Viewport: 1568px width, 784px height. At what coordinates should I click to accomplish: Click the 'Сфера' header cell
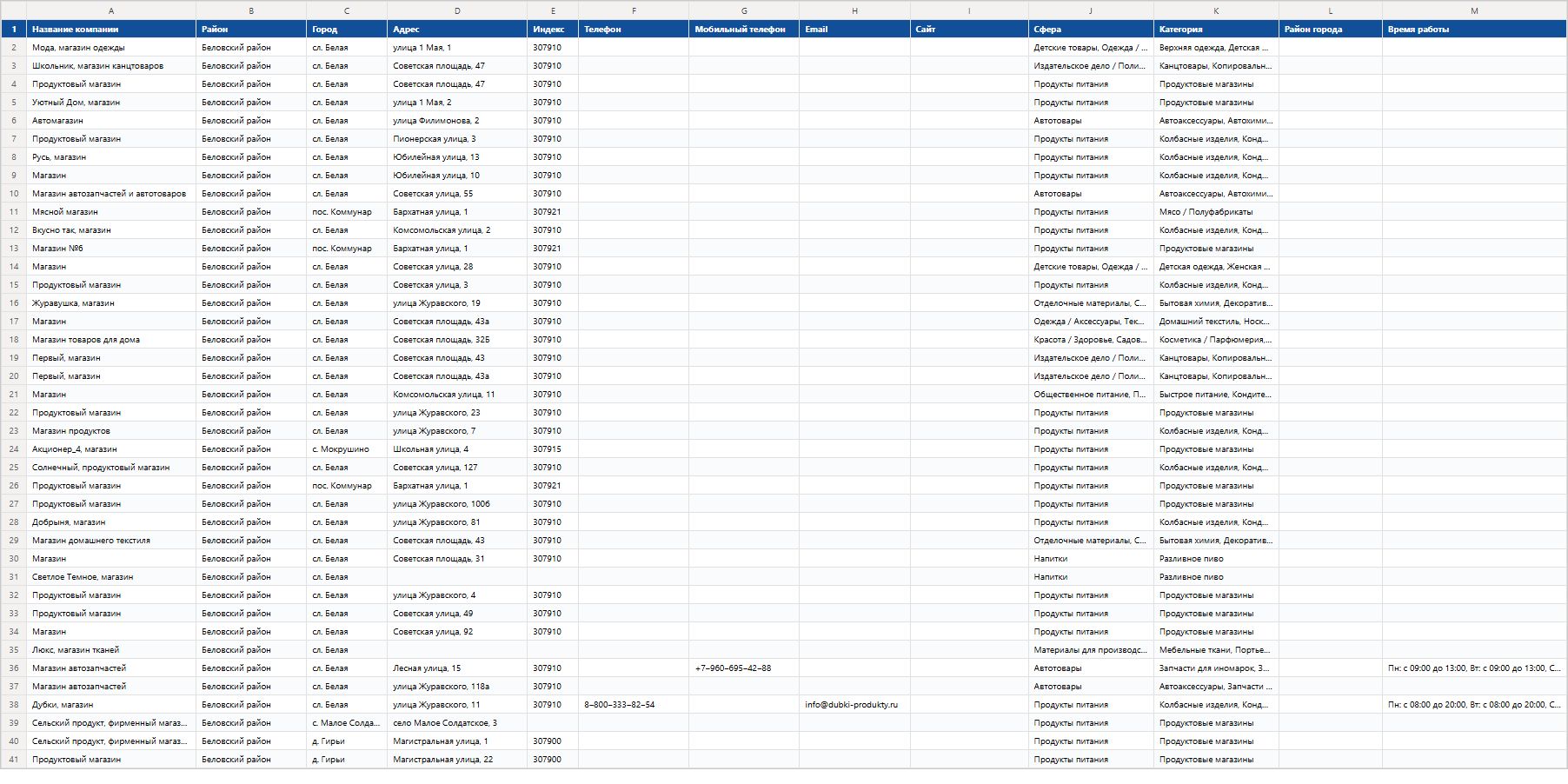[x=1091, y=30]
